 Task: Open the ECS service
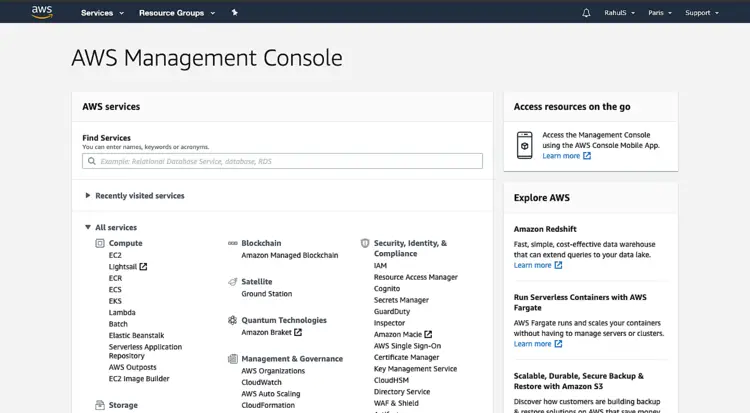(115, 290)
